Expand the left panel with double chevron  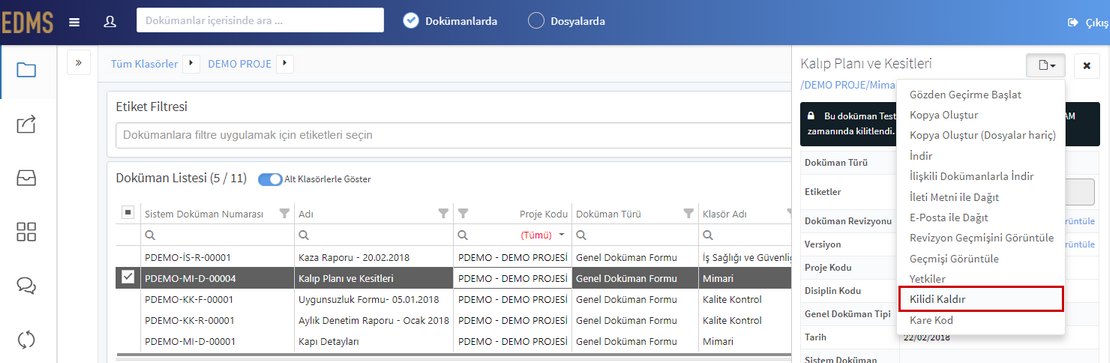78,63
